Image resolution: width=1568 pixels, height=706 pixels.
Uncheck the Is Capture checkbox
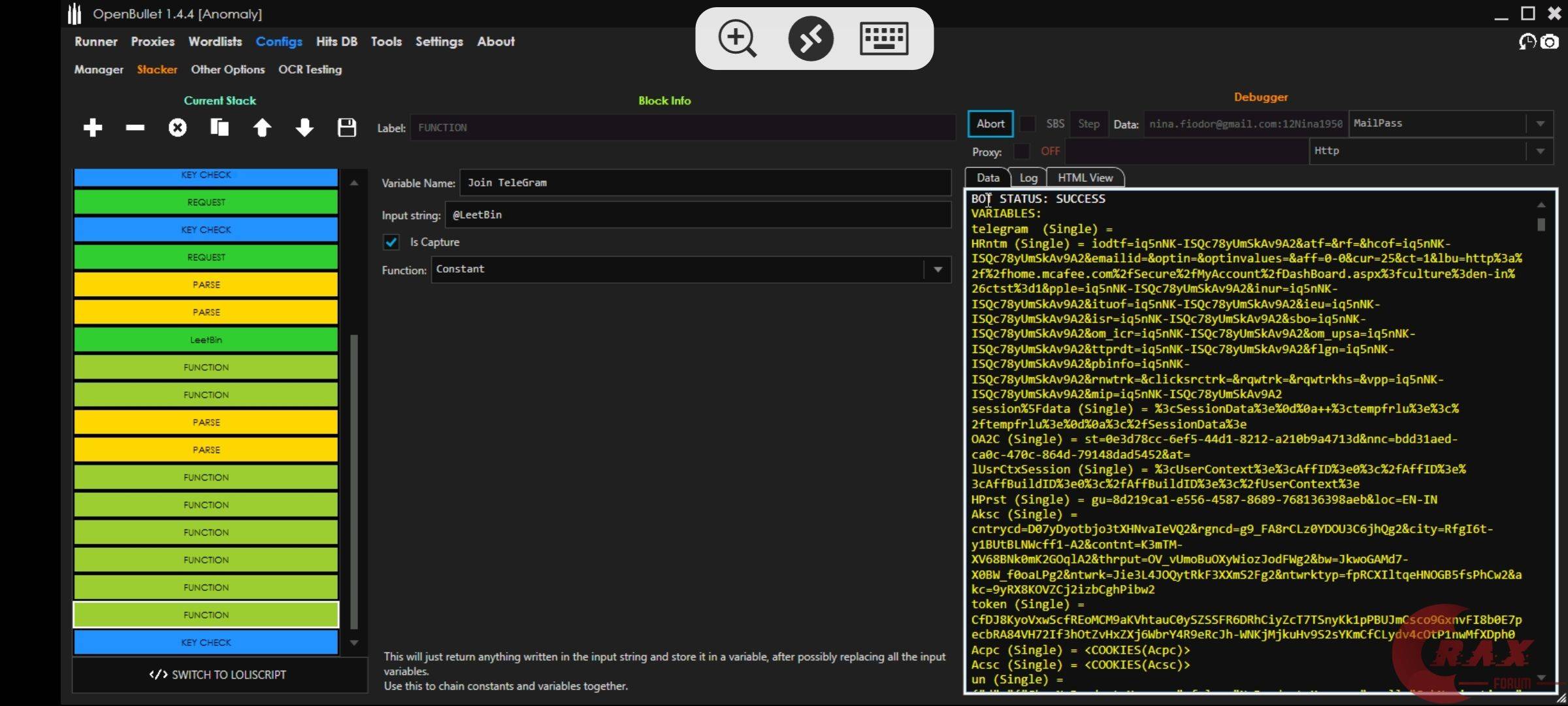(x=391, y=243)
